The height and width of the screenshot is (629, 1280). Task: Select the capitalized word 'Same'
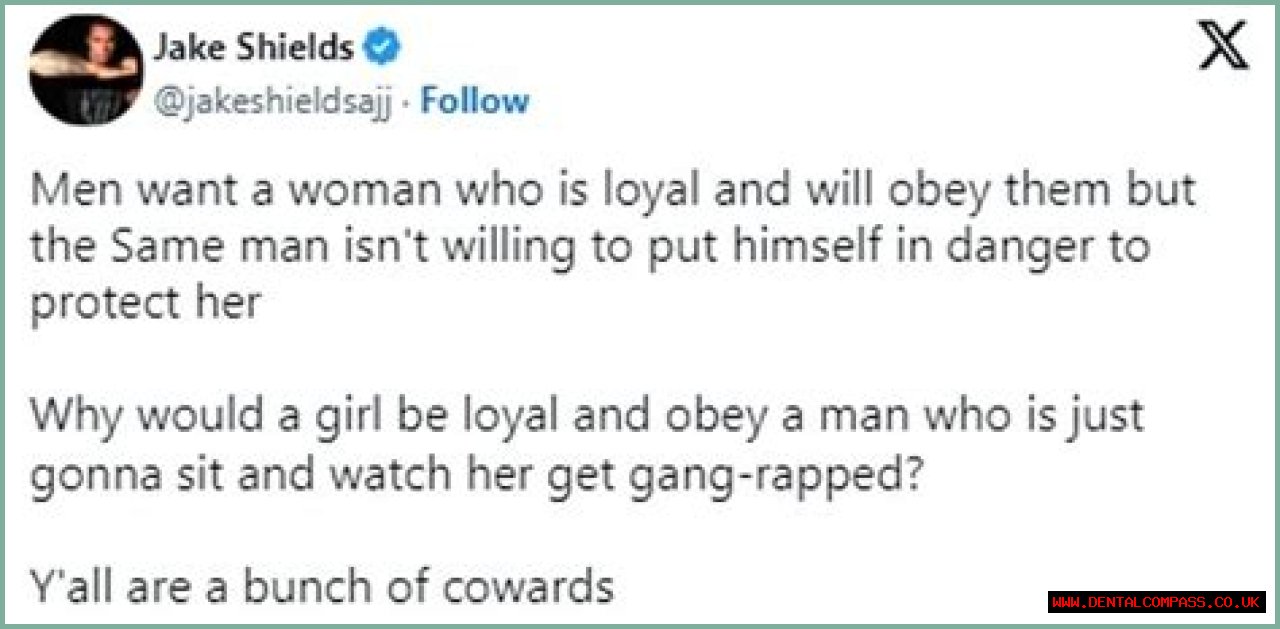tap(158, 248)
